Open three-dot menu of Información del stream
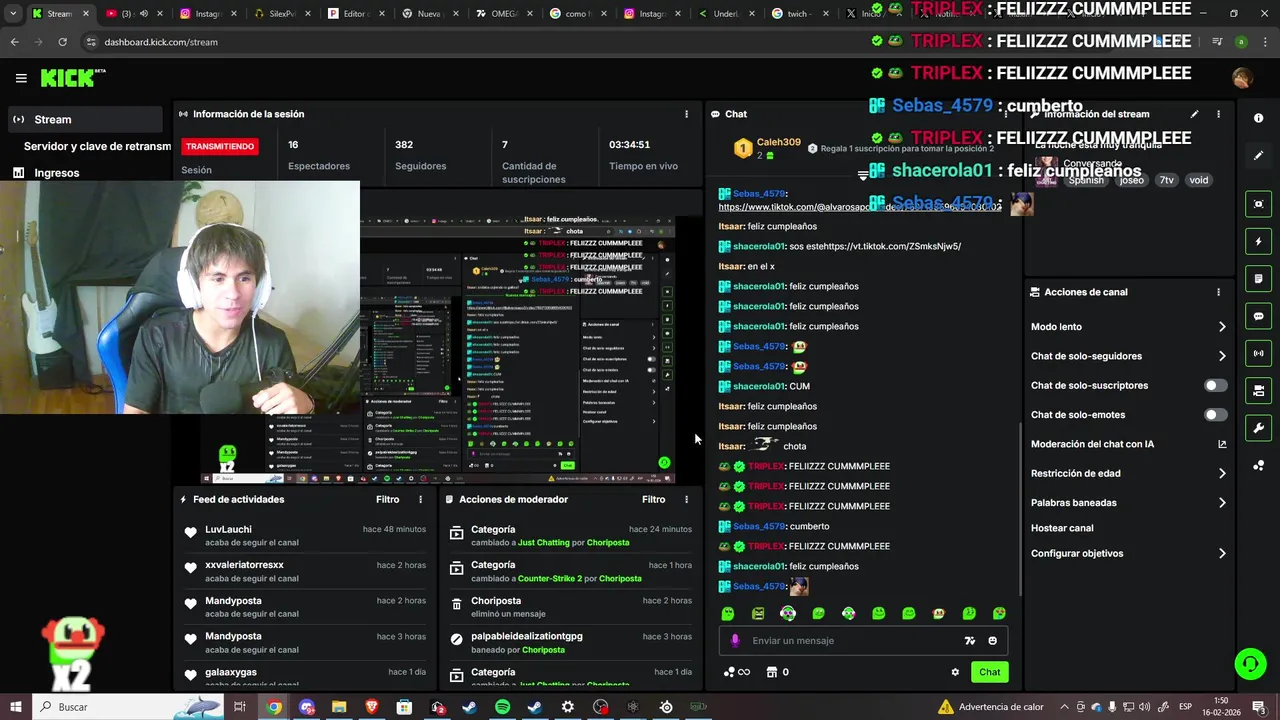 tap(1218, 114)
